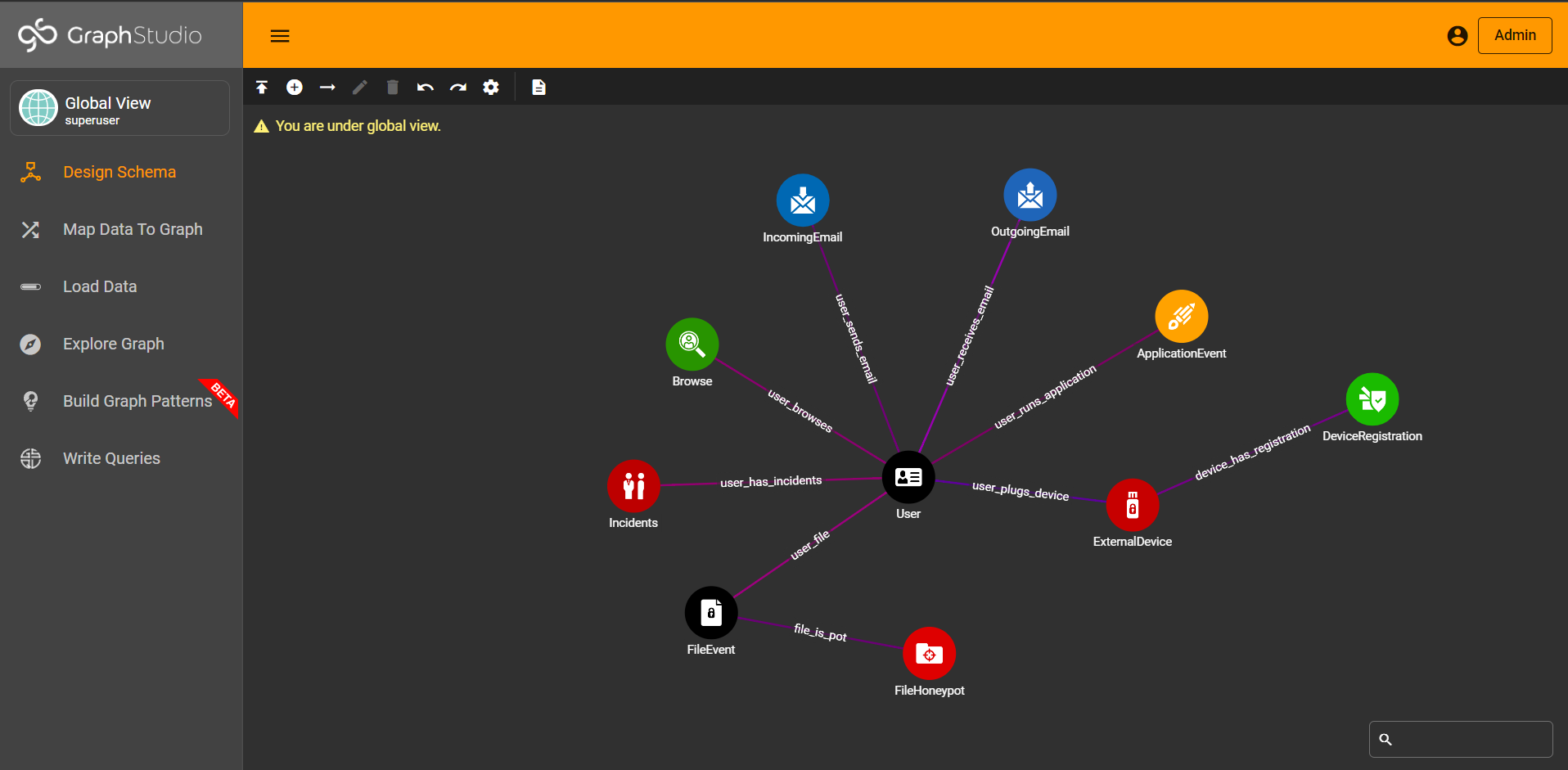1568x770 pixels.
Task: Click the Global View globe icon
Action: tap(38, 108)
